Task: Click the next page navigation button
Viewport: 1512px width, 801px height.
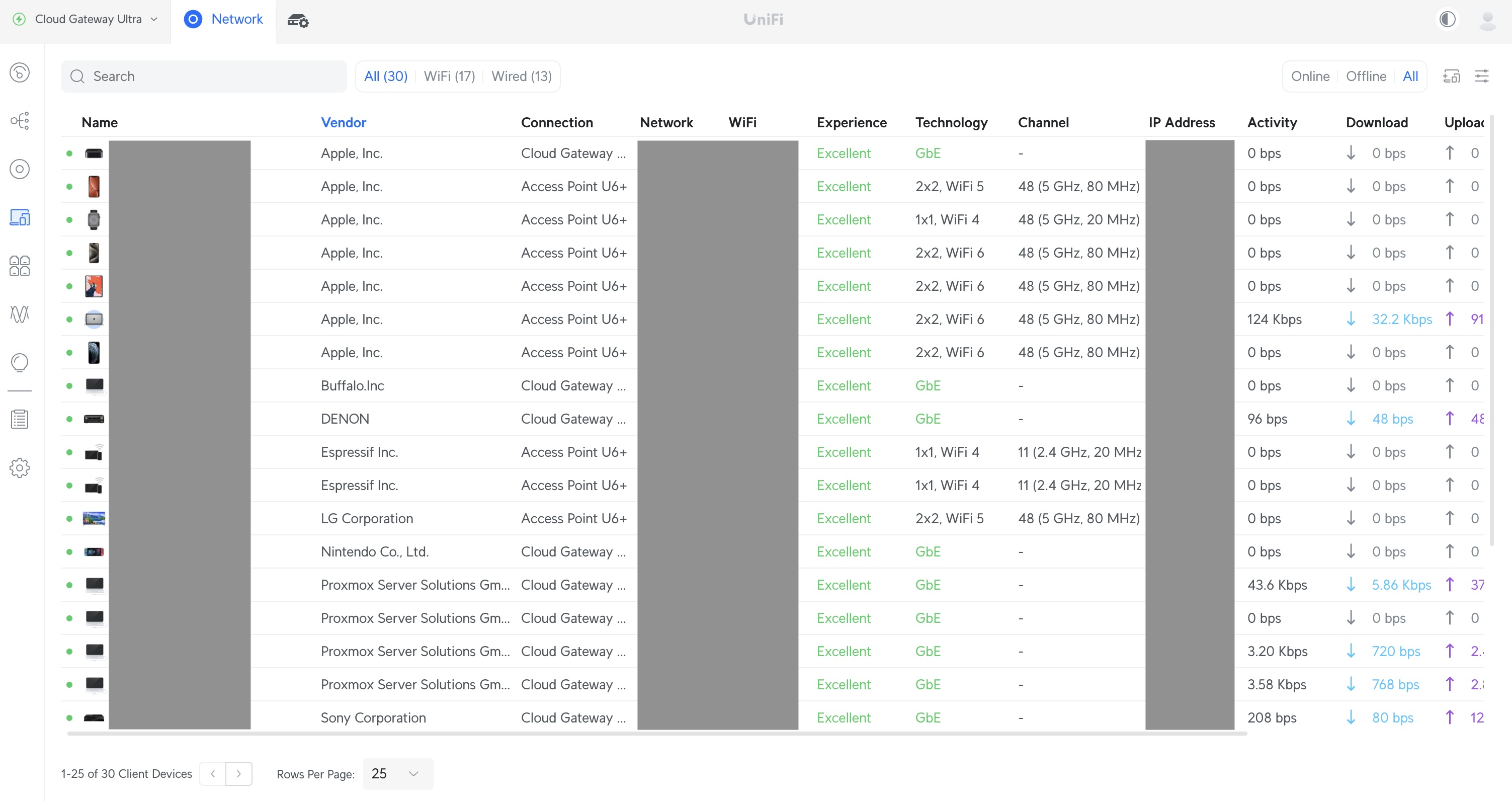Action: [239, 773]
